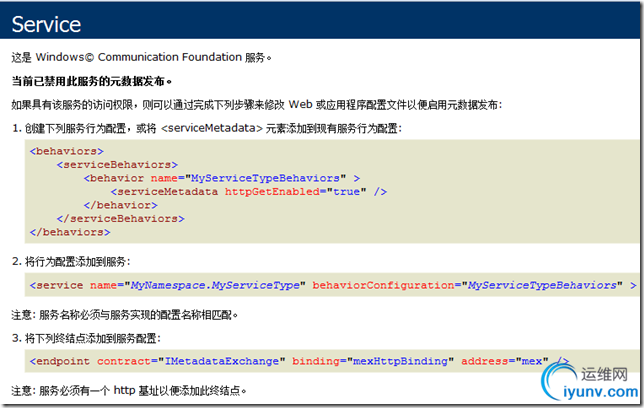Click the "httpGetEnabled" attribute

[272, 192]
